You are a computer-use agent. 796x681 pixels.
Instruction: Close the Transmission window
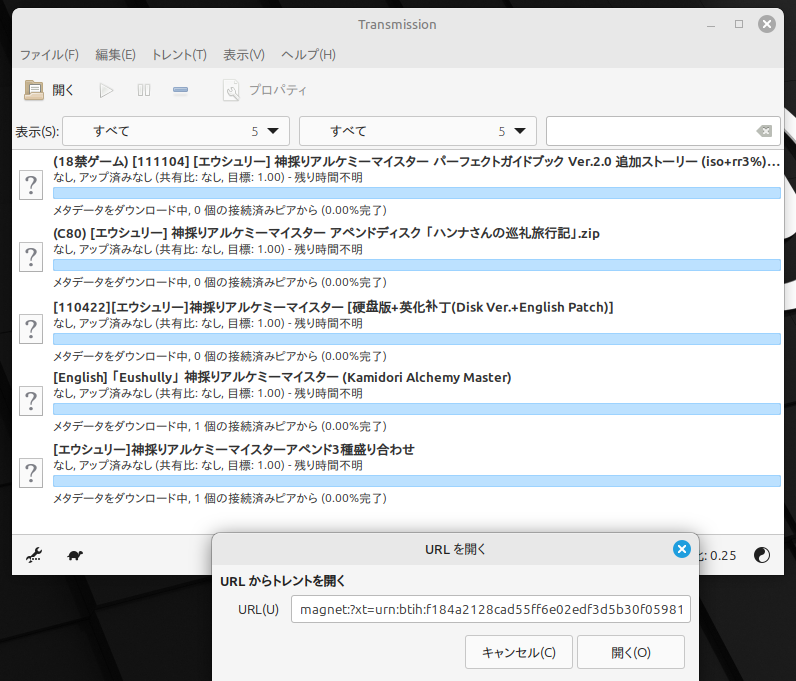pyautogui.click(x=767, y=24)
